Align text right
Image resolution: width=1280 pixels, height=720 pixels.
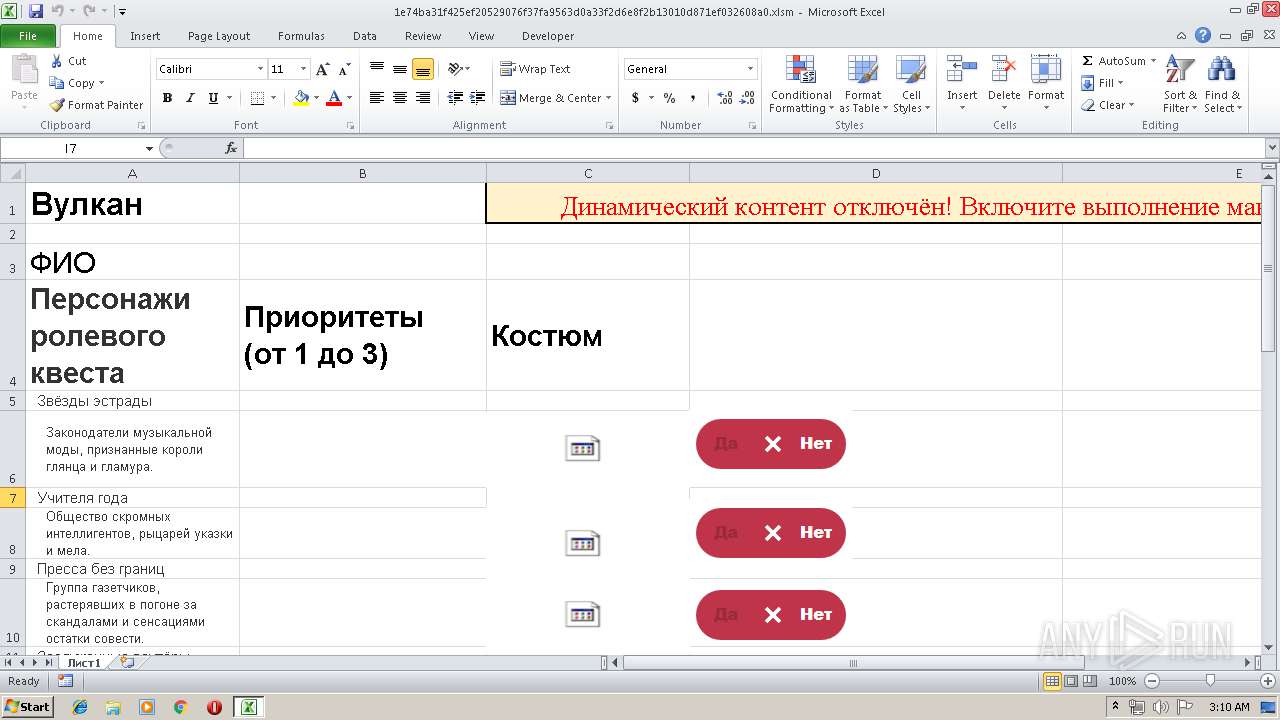tap(423, 98)
